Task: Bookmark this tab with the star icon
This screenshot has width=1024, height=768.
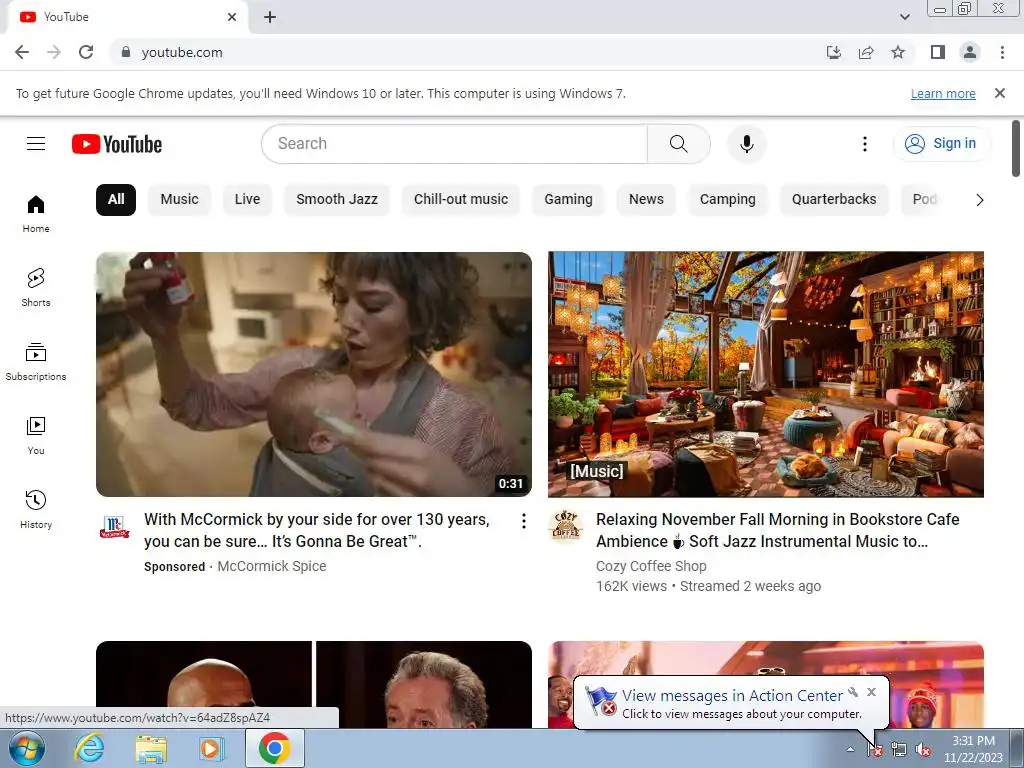Action: [898, 52]
